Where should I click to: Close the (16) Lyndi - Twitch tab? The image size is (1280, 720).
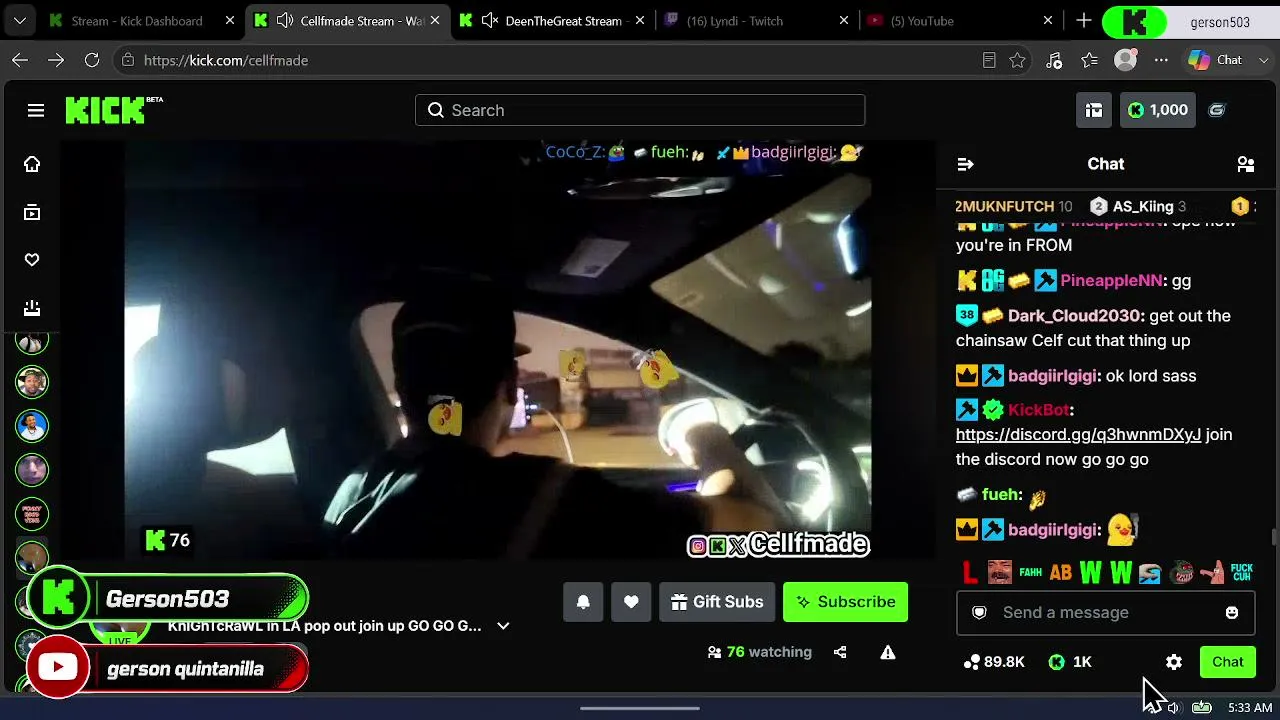(x=844, y=21)
